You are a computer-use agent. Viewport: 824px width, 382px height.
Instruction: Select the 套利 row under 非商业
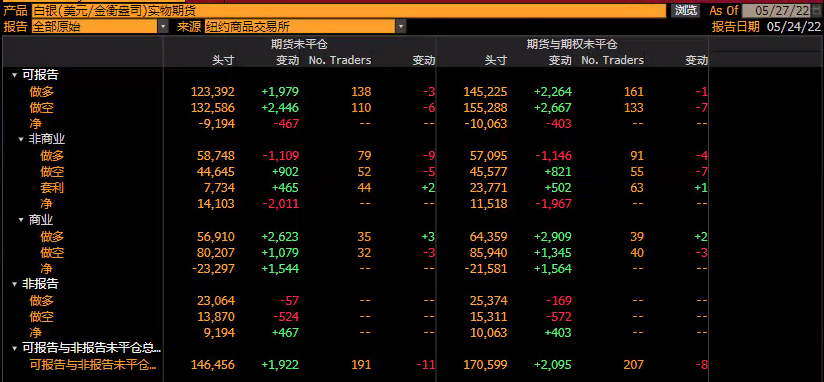356,188
